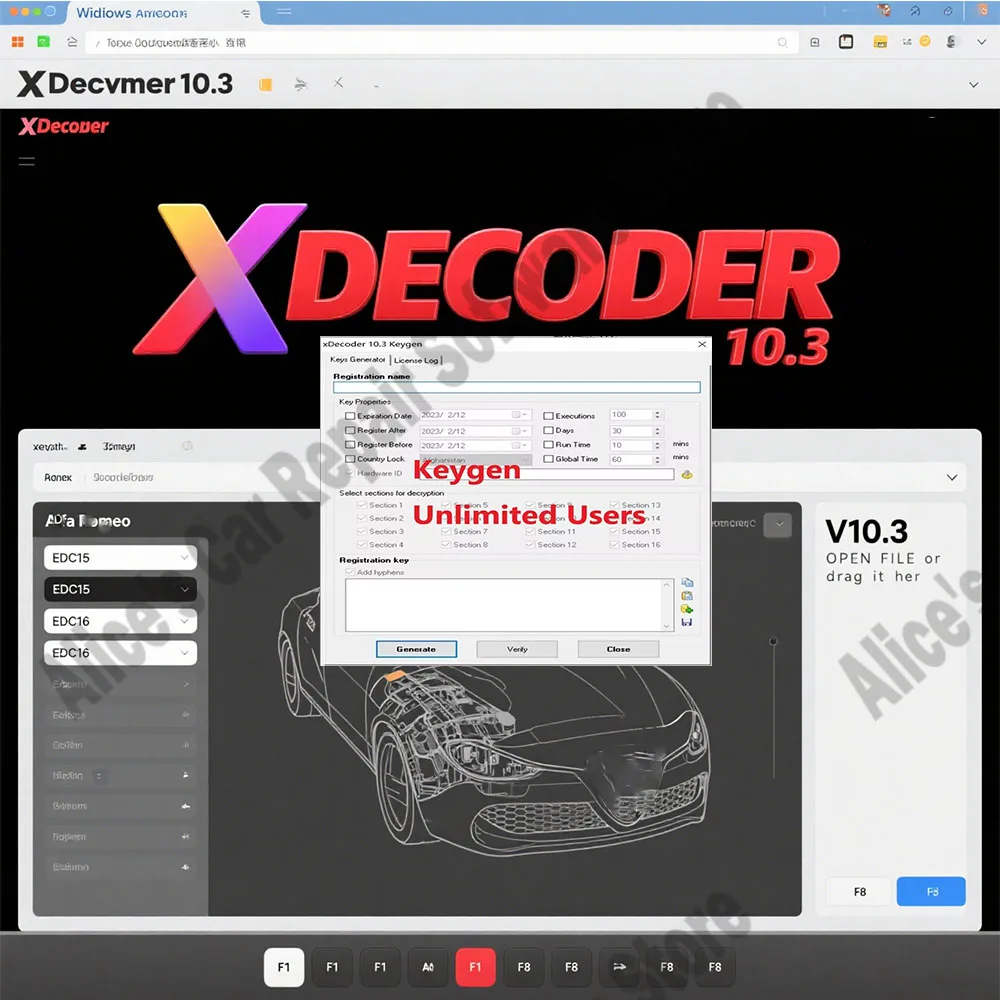Image resolution: width=1000 pixels, height=1000 pixels.
Task: Enable the Days checkbox
Action: tap(548, 430)
